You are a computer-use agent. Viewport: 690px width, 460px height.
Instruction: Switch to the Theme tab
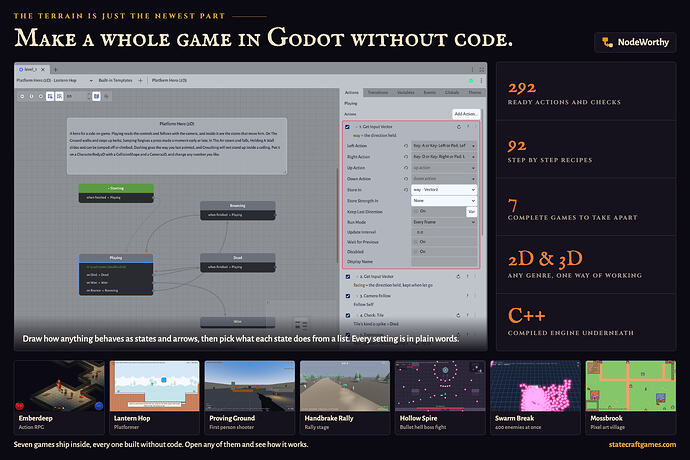click(475, 92)
